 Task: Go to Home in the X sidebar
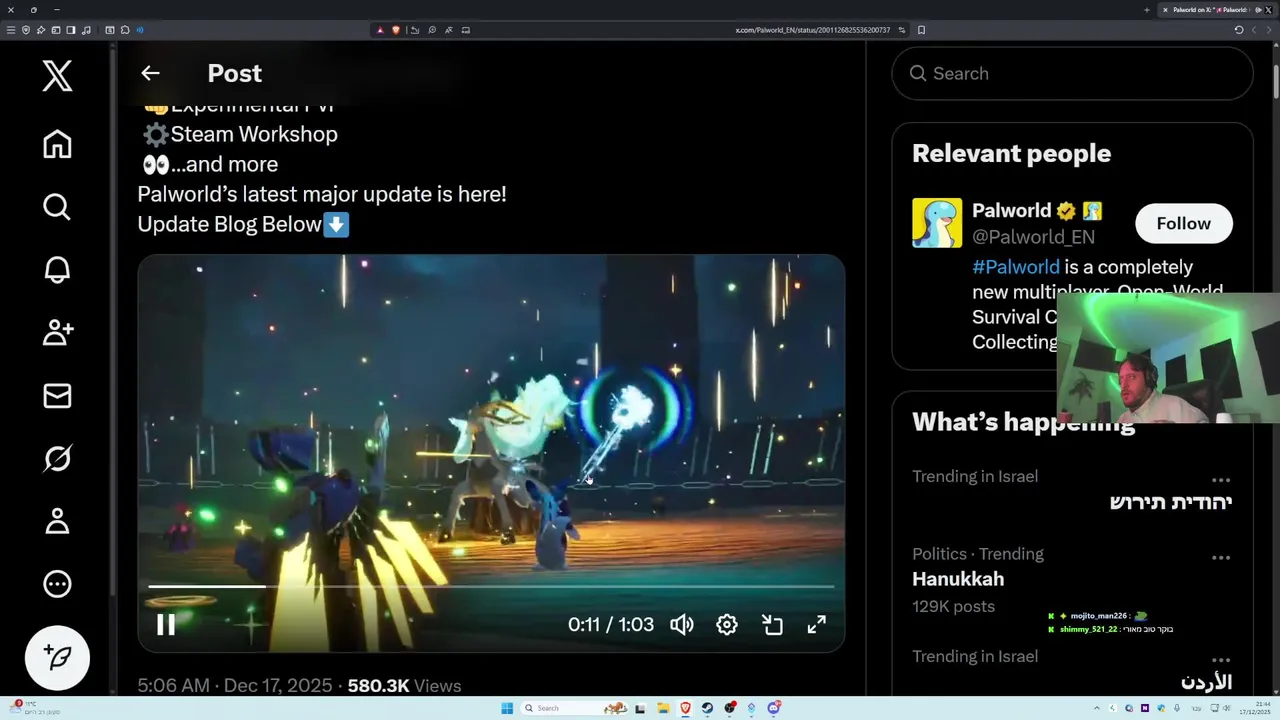(x=57, y=144)
